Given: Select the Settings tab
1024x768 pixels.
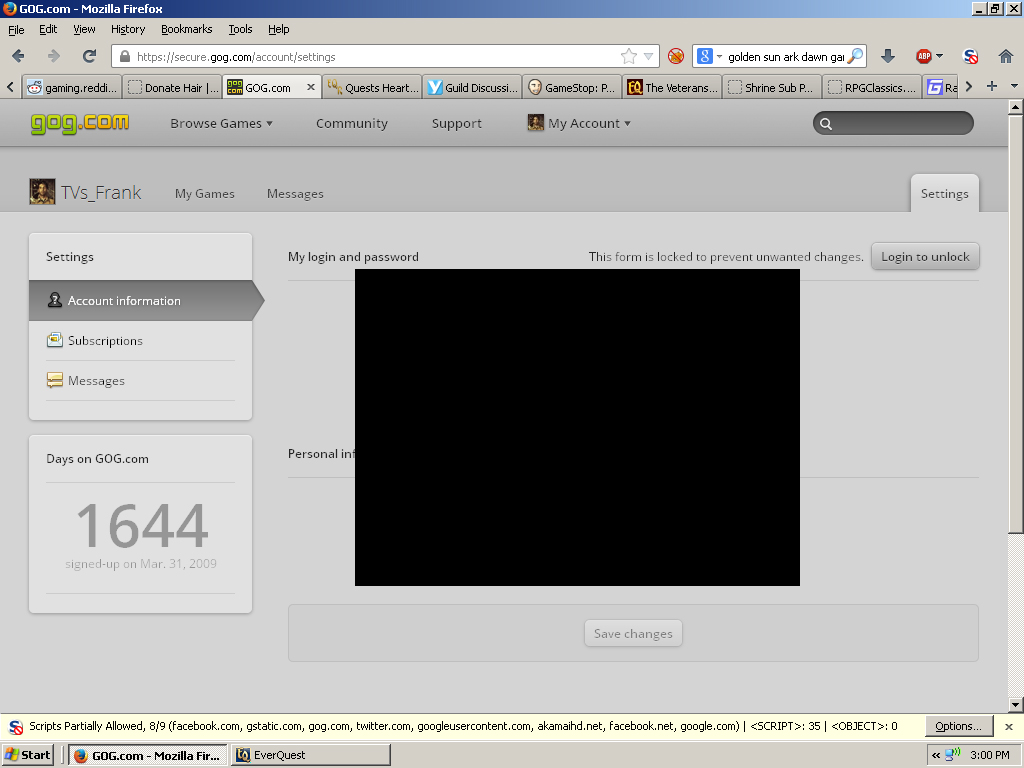Looking at the screenshot, I should point(944,193).
